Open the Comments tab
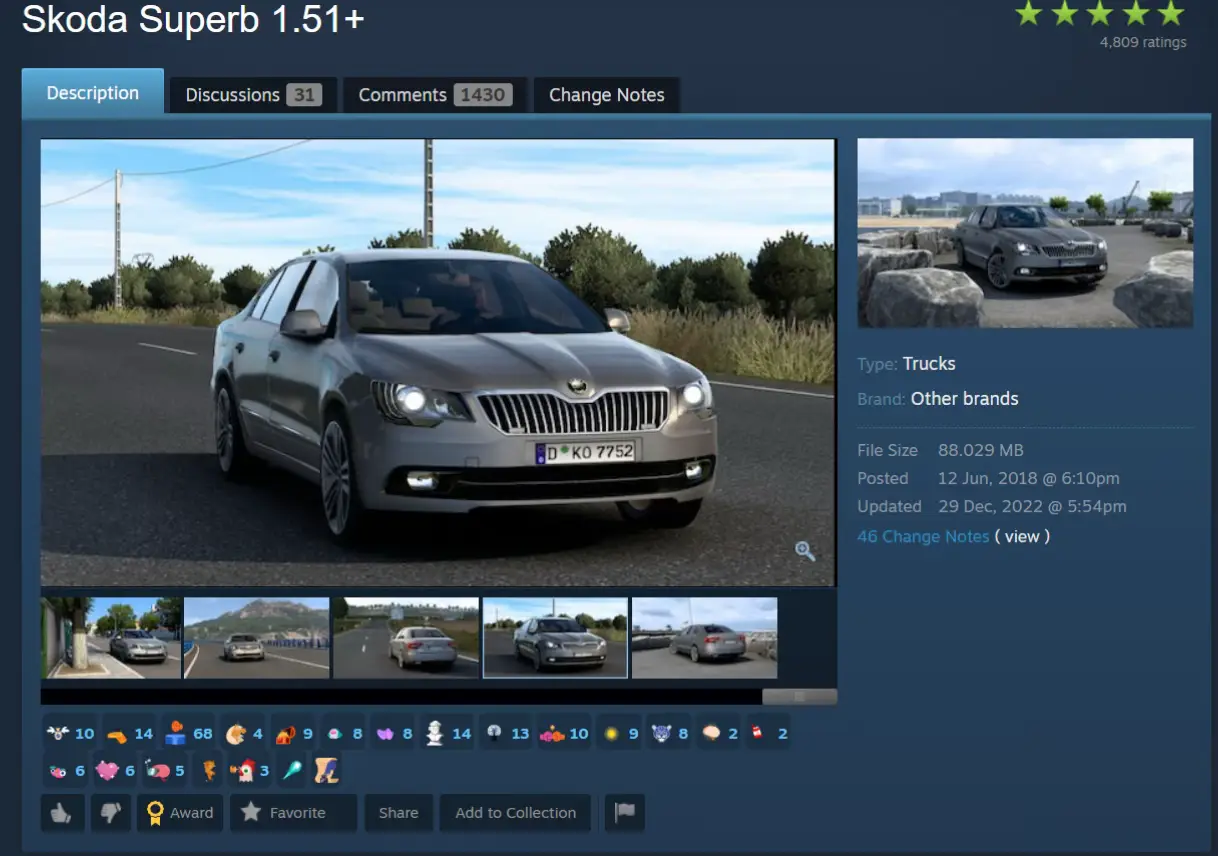The height and width of the screenshot is (856, 1218). pyautogui.click(x=435, y=95)
